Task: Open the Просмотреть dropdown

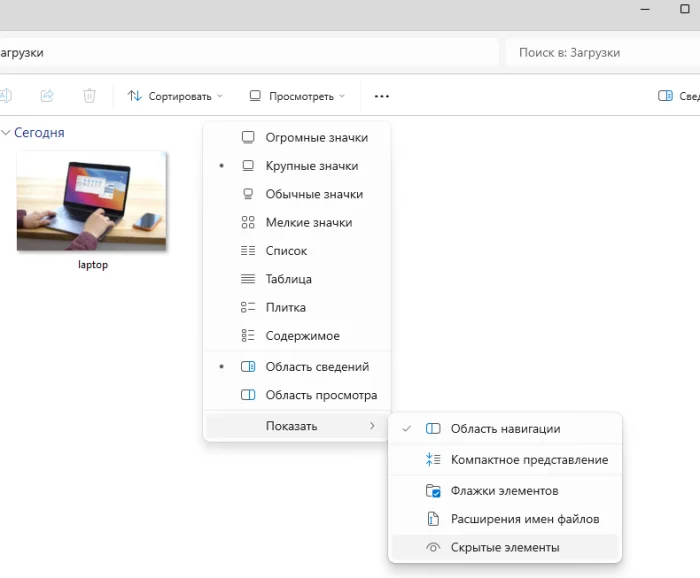Action: (x=297, y=96)
